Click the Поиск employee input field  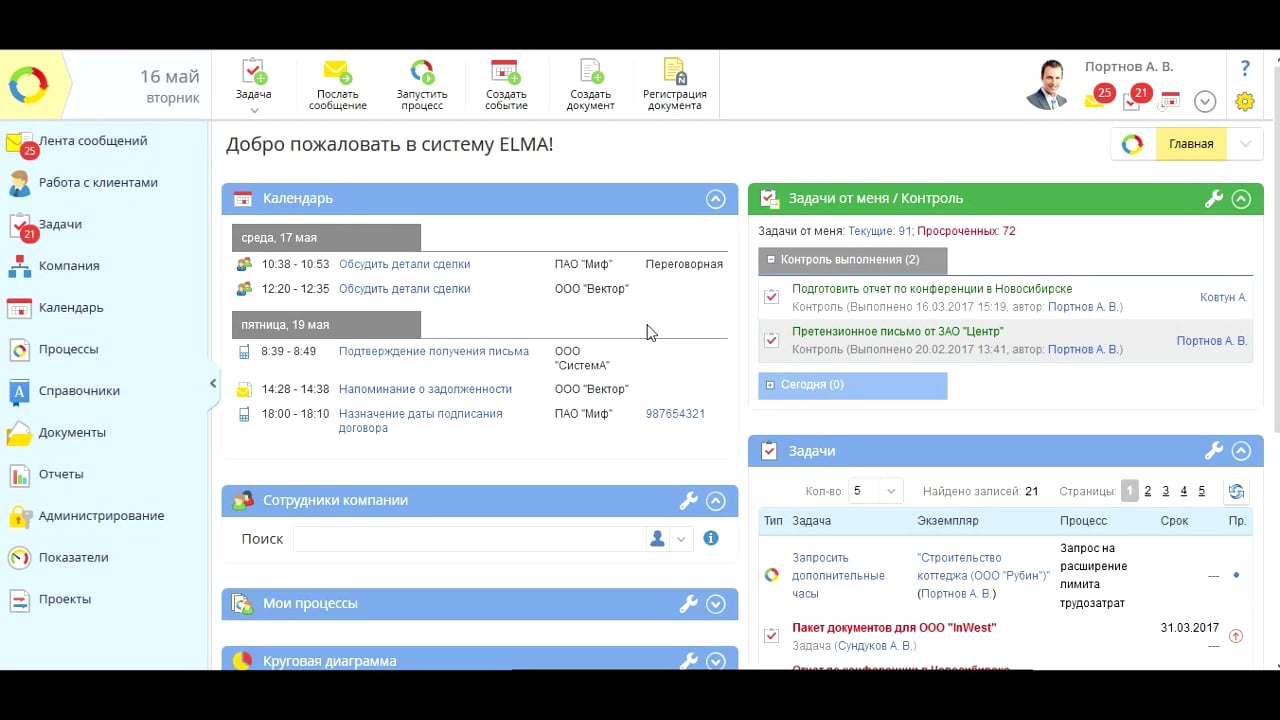(470, 539)
